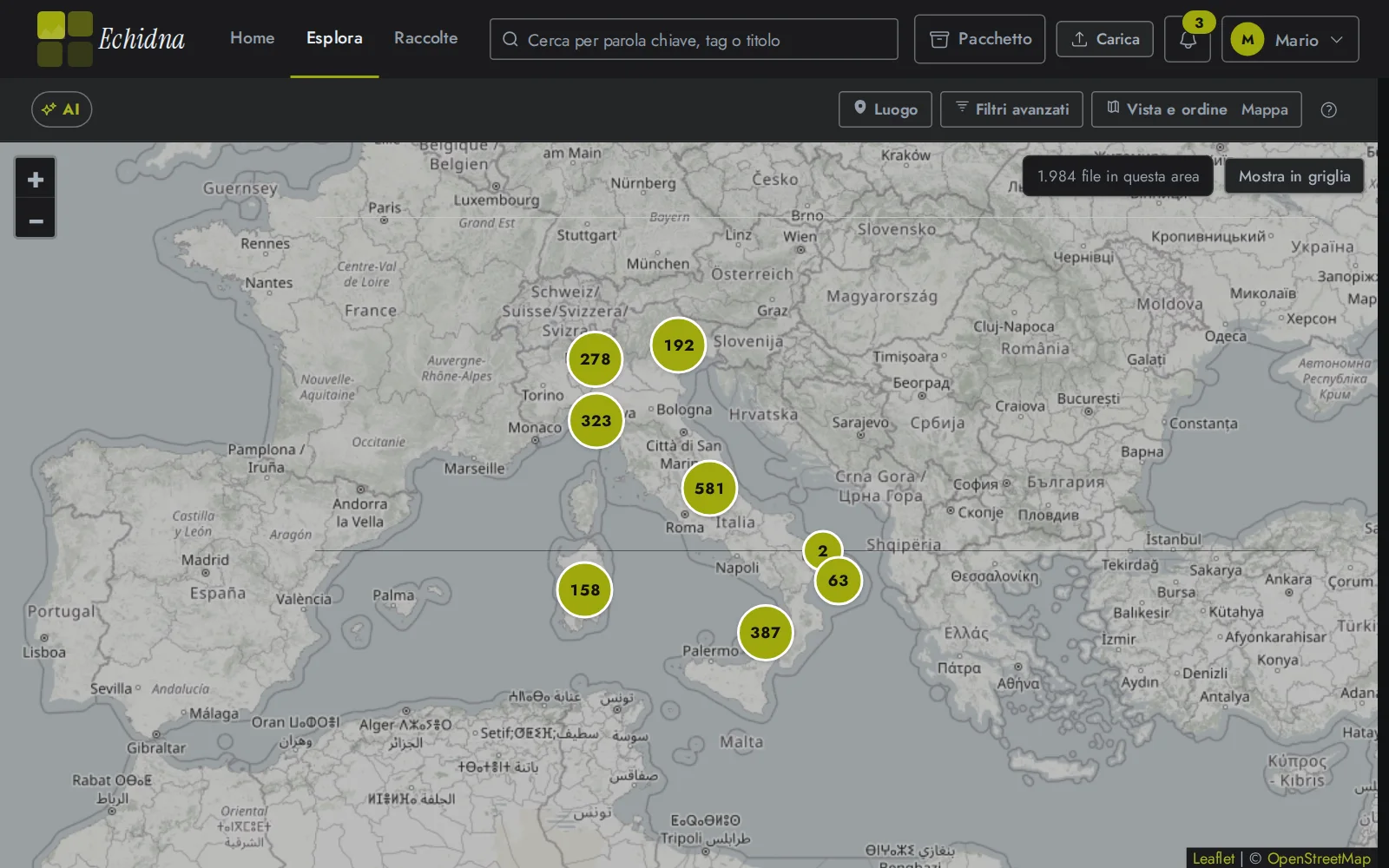Viewport: 1389px width, 868px height.
Task: Open the 63 cluster marker
Action: pyautogui.click(x=838, y=581)
